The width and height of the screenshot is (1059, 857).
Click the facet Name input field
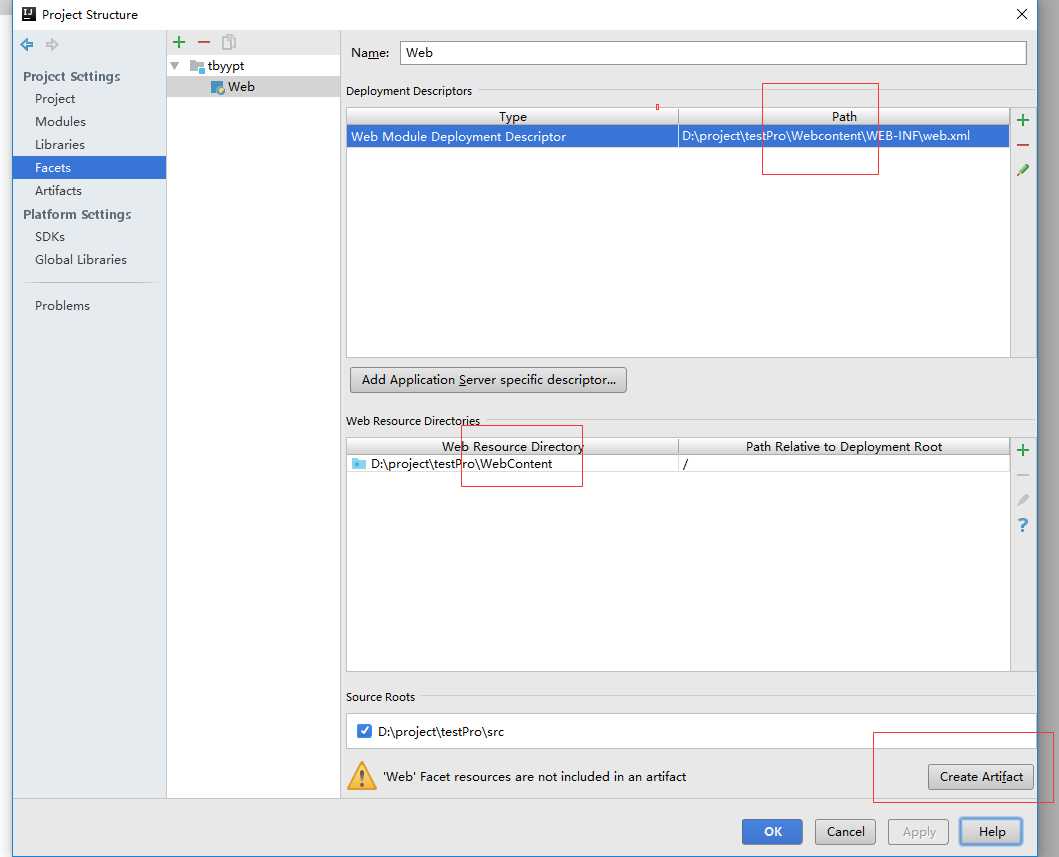click(713, 53)
